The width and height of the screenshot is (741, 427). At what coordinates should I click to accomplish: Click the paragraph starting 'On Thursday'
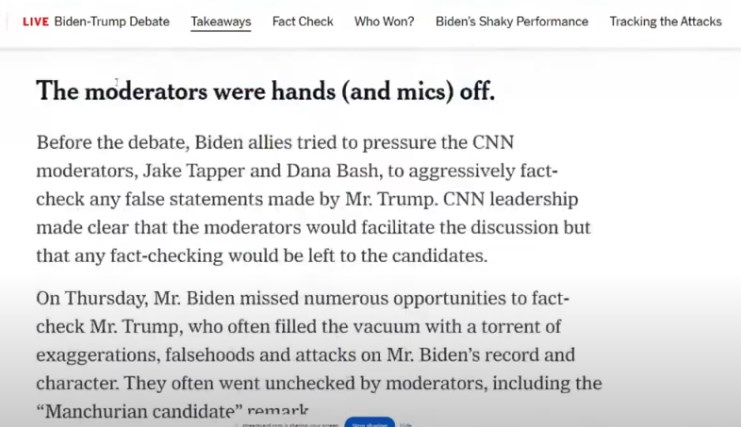coord(319,353)
